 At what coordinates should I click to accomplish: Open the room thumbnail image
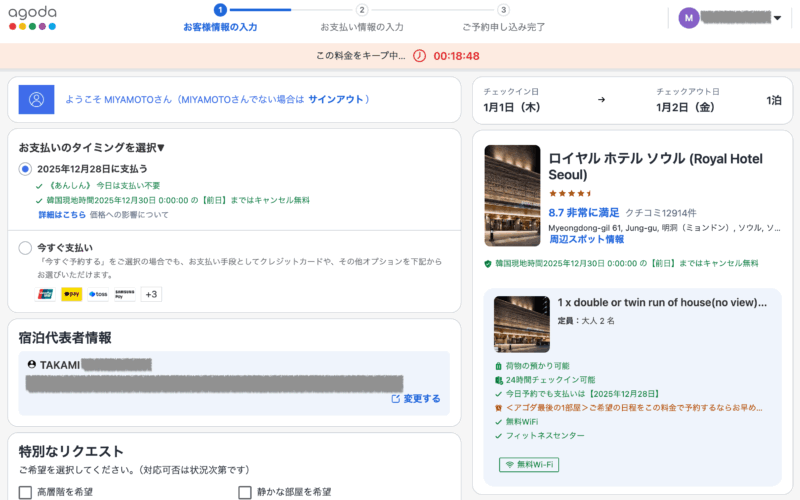click(522, 324)
